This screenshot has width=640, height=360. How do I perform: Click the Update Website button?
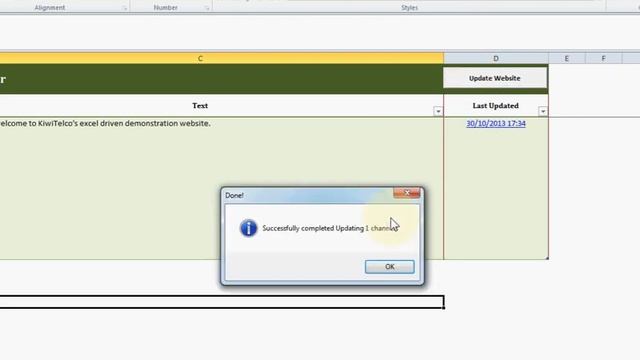tap(495, 78)
